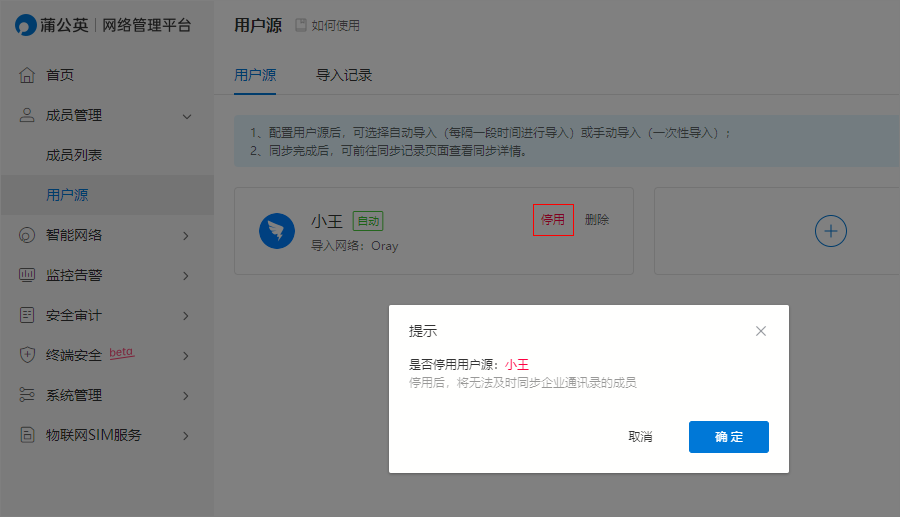Click the plus icon to add user source

pyautogui.click(x=831, y=231)
